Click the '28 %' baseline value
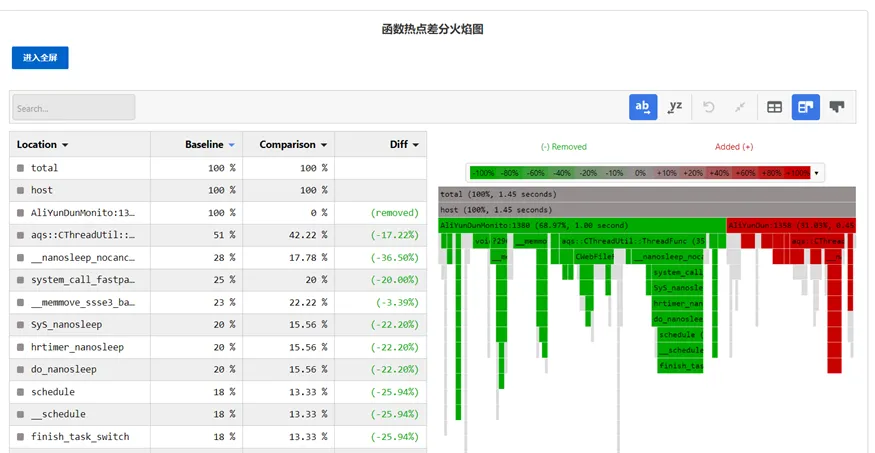875x453 pixels. pyautogui.click(x=224, y=258)
